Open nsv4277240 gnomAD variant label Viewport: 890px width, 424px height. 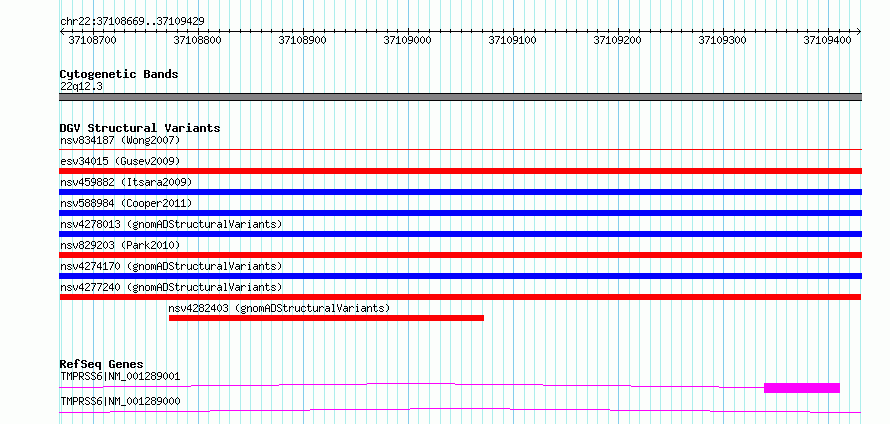coord(171,287)
